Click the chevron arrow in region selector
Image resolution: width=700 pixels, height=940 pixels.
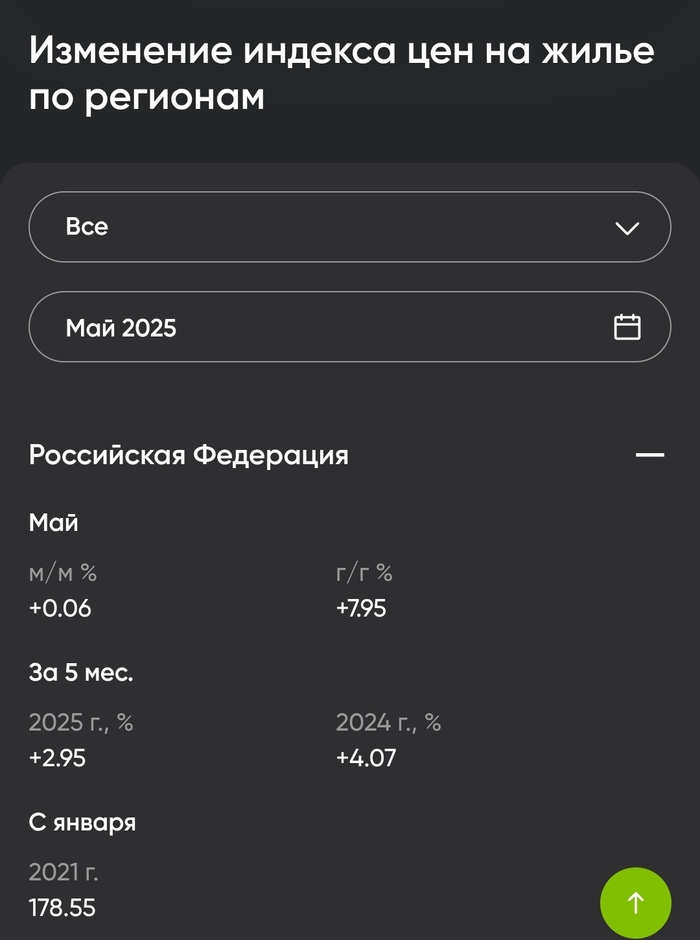[x=627, y=228]
